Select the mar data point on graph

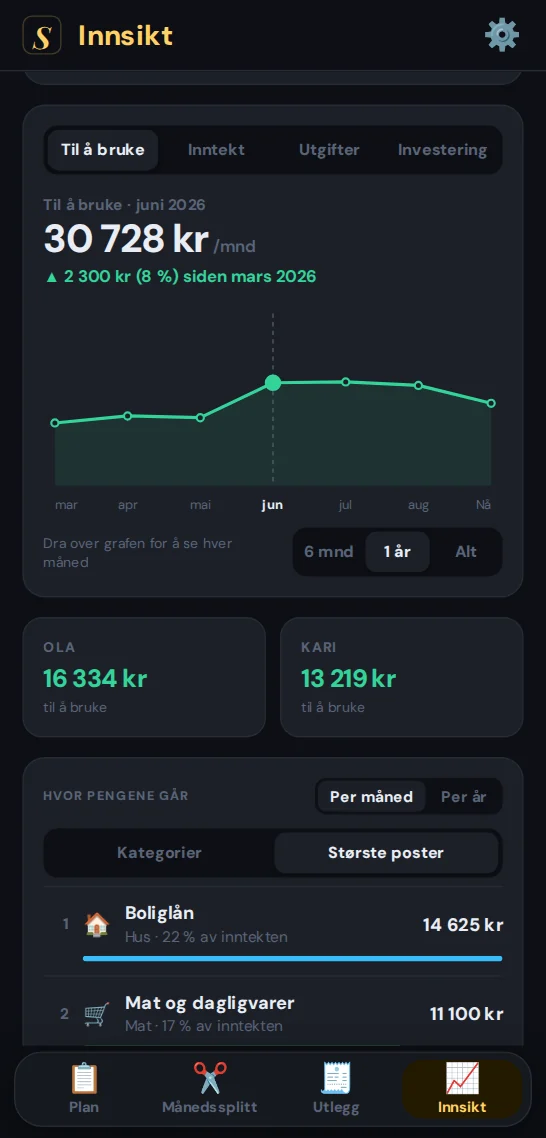pyautogui.click(x=55, y=422)
